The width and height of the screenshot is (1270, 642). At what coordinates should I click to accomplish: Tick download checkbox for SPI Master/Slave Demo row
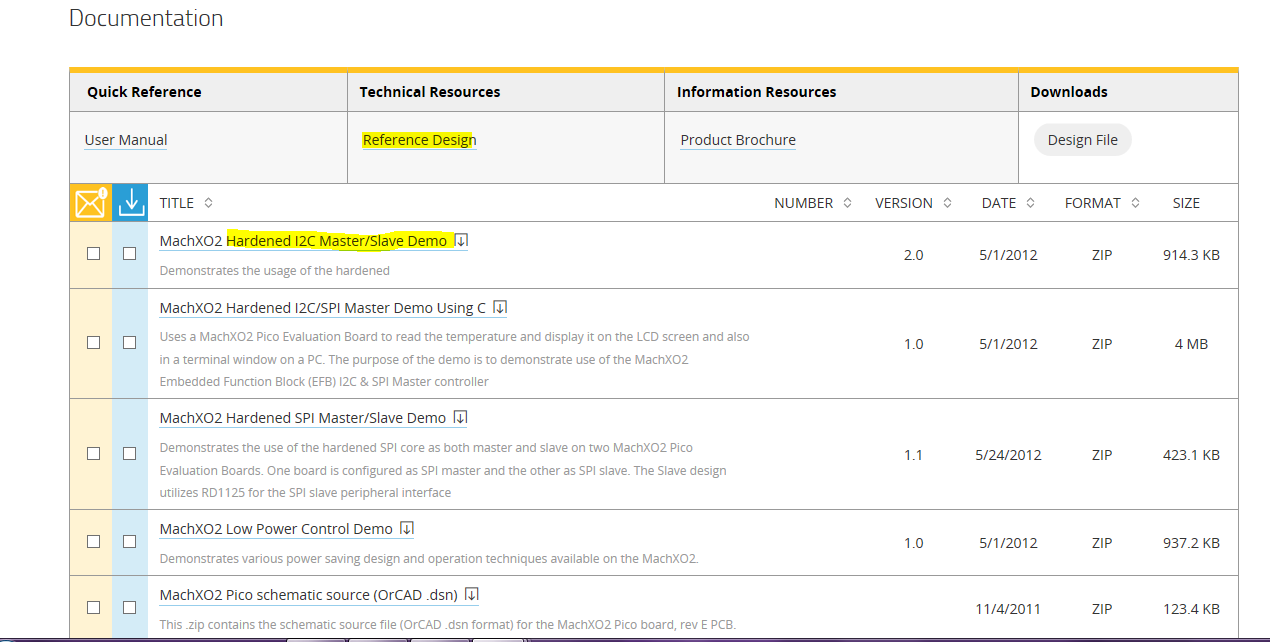pos(129,453)
